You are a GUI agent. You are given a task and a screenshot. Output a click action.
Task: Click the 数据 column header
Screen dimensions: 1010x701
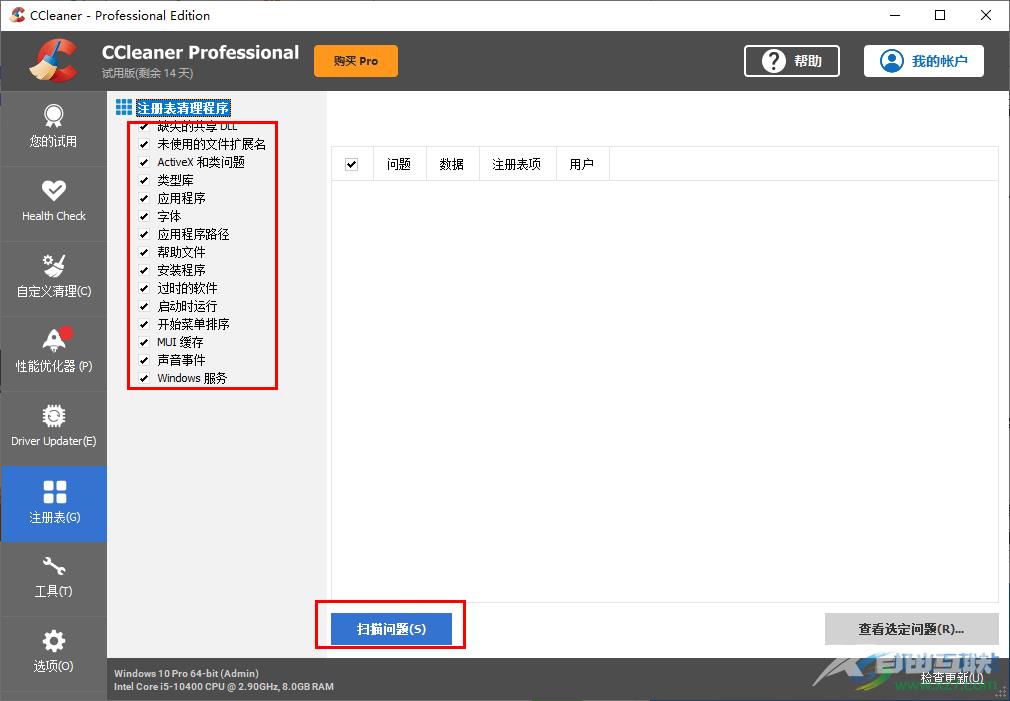coord(452,163)
